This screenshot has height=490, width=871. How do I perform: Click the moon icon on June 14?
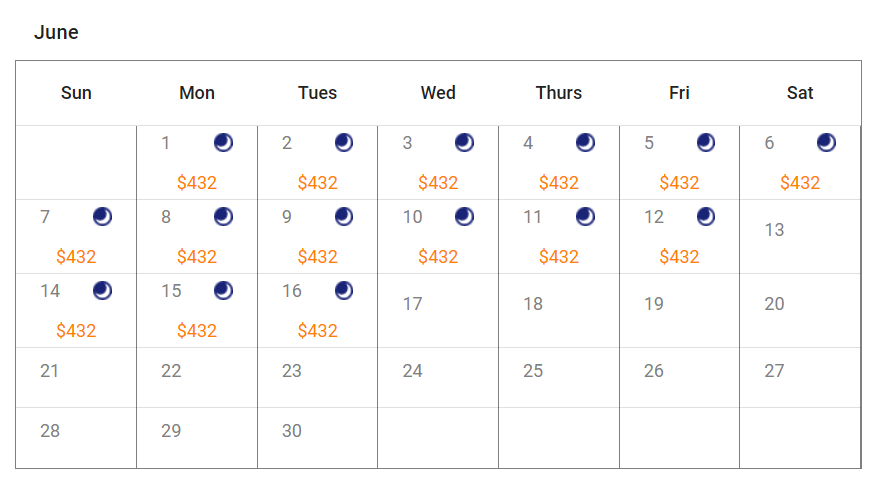[102, 291]
